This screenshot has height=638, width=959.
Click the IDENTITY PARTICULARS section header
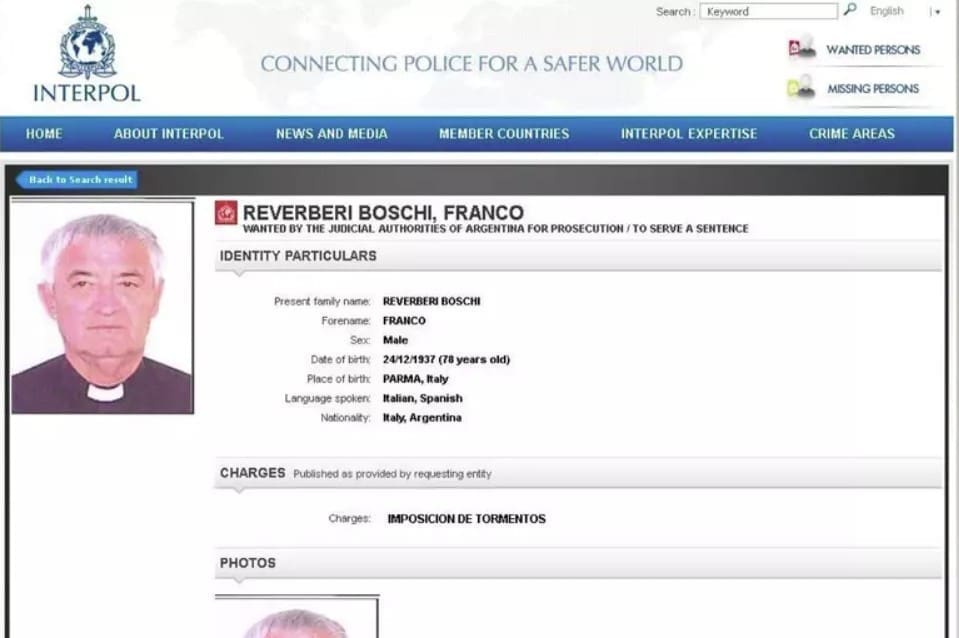(578, 256)
